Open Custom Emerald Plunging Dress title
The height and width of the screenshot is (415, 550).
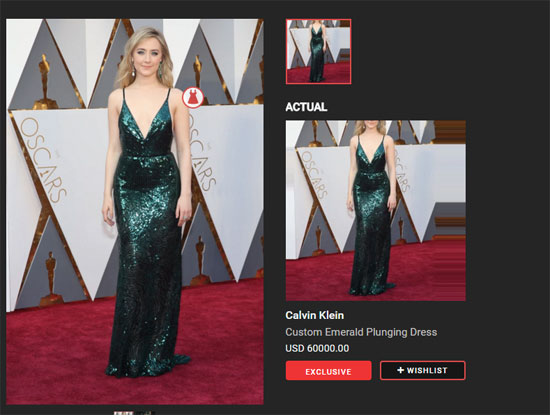[361, 332]
